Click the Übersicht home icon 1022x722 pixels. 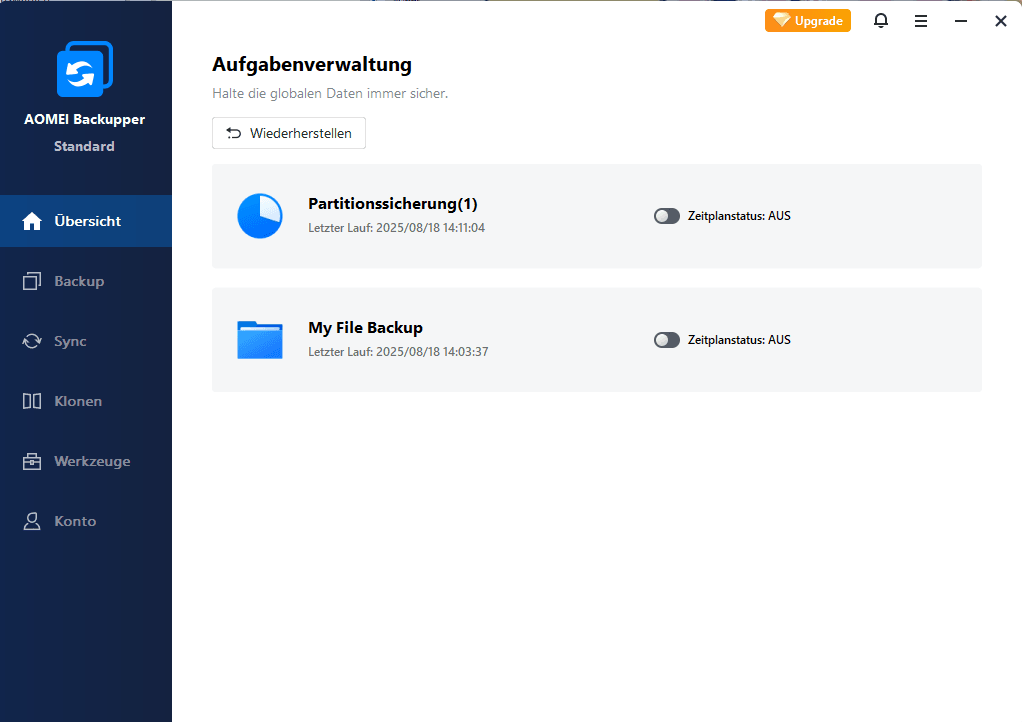coord(32,221)
